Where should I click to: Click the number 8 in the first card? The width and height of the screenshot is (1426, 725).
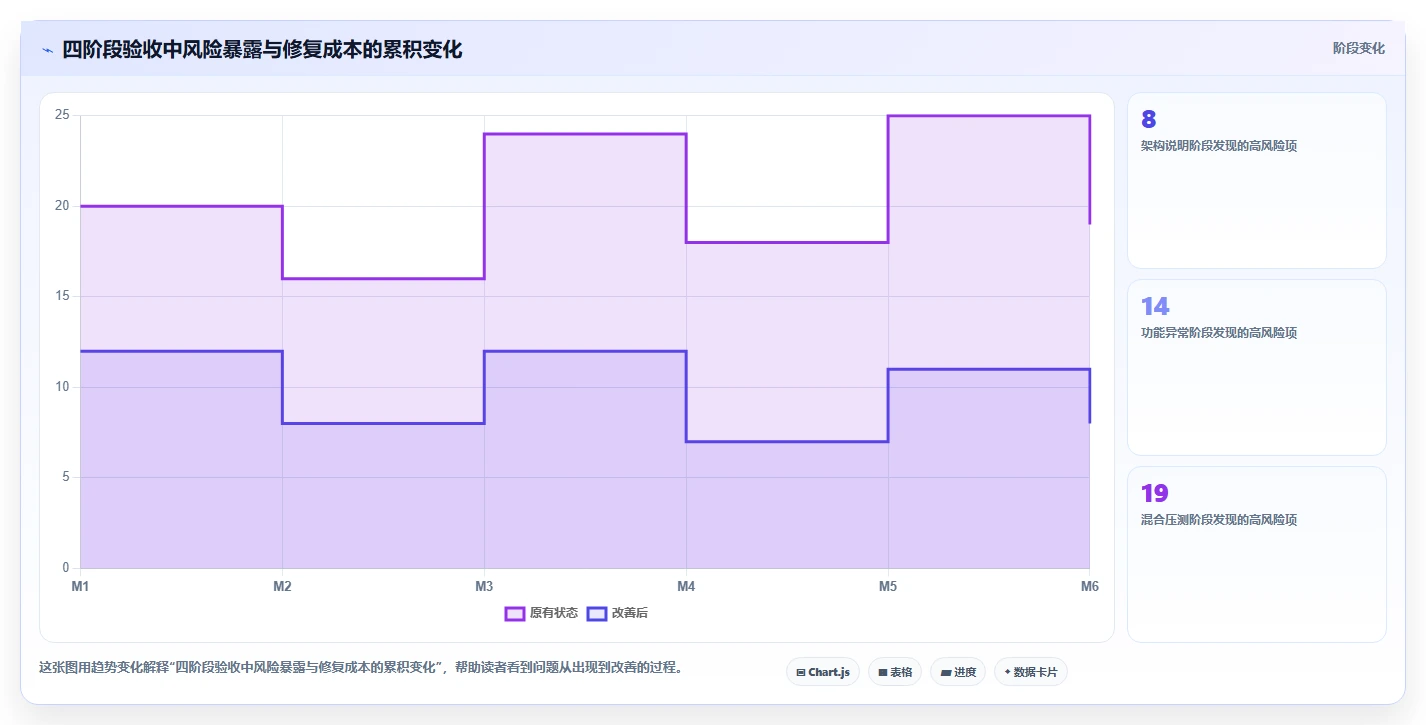[x=1148, y=120]
